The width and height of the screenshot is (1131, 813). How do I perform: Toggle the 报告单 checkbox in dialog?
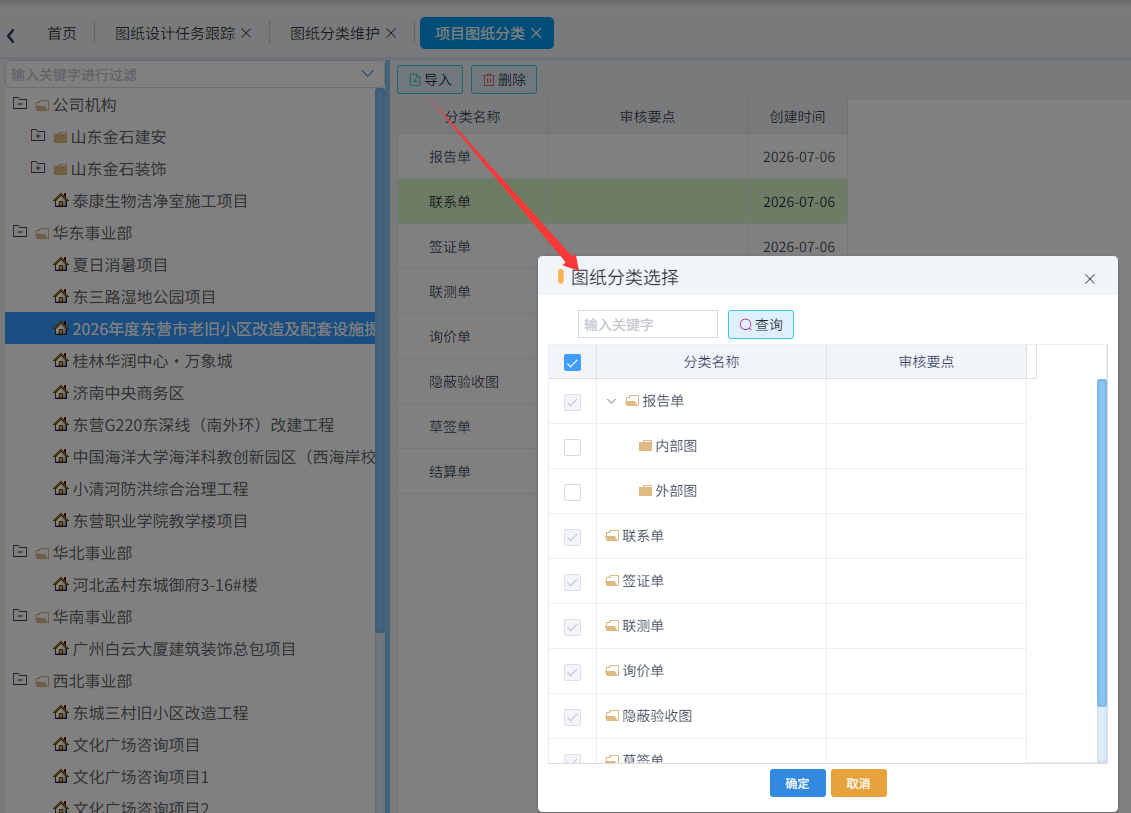pyautogui.click(x=572, y=402)
